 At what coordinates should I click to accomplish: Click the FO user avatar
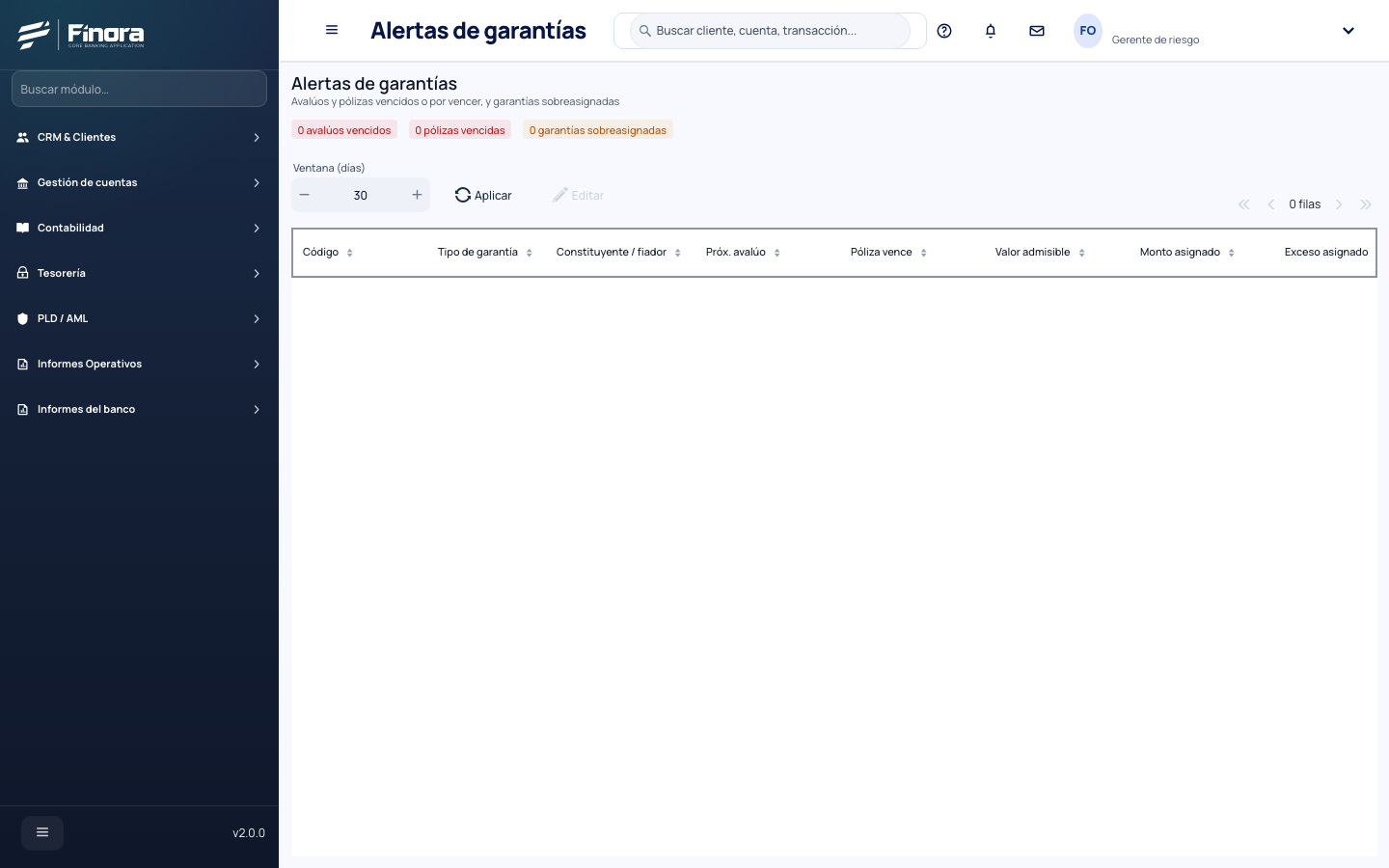tap(1088, 31)
